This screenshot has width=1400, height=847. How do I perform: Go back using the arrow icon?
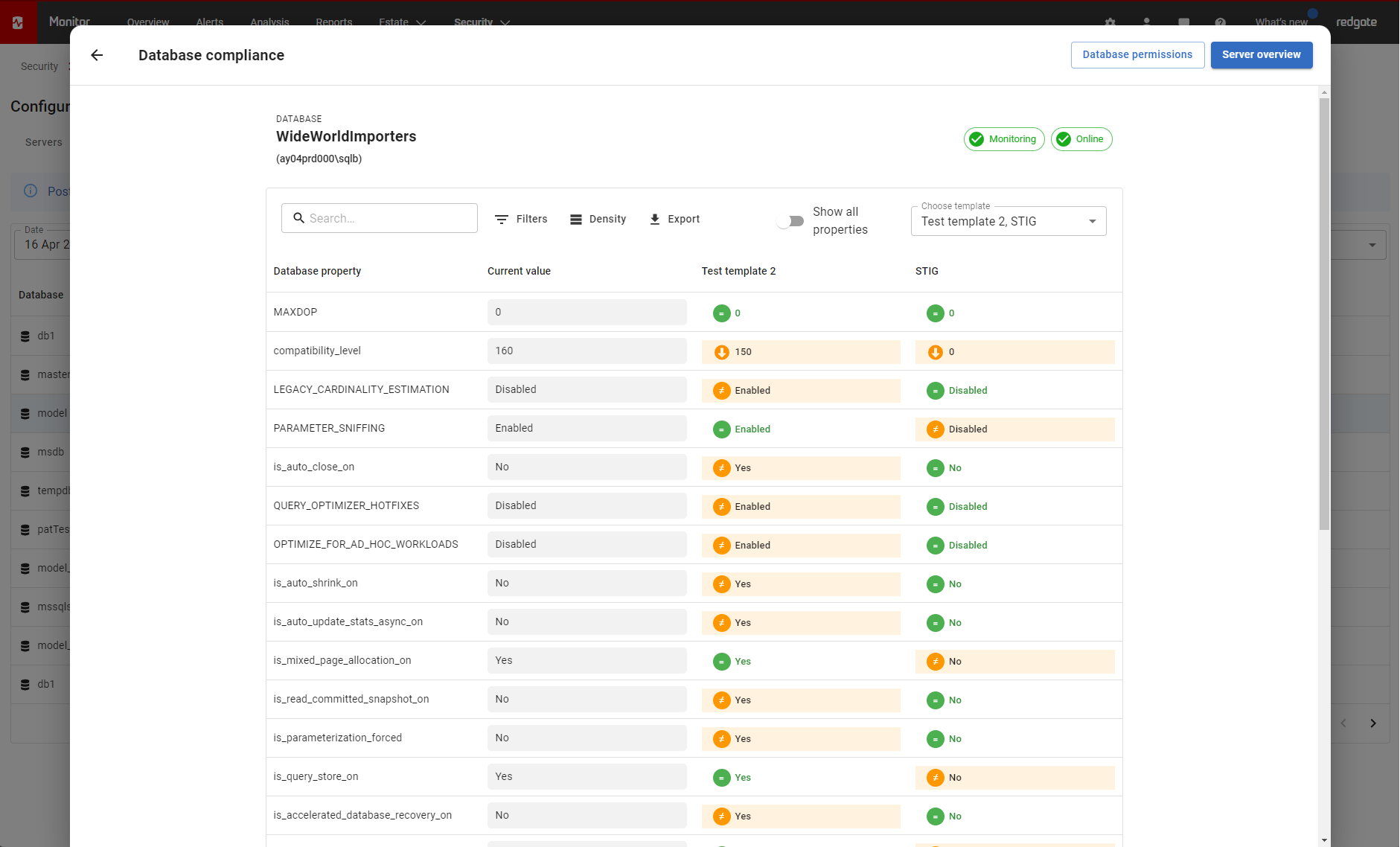click(97, 55)
